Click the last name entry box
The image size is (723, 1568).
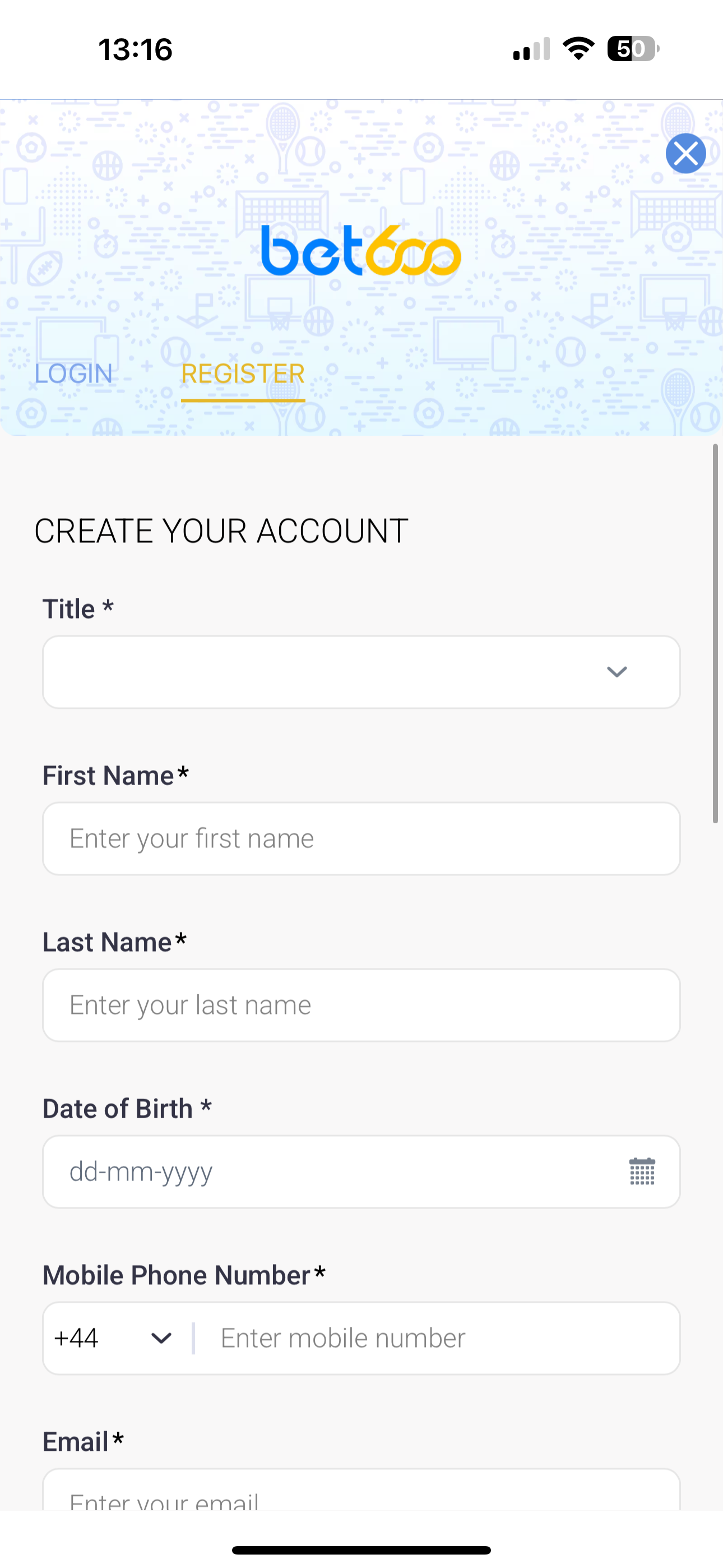361,1004
